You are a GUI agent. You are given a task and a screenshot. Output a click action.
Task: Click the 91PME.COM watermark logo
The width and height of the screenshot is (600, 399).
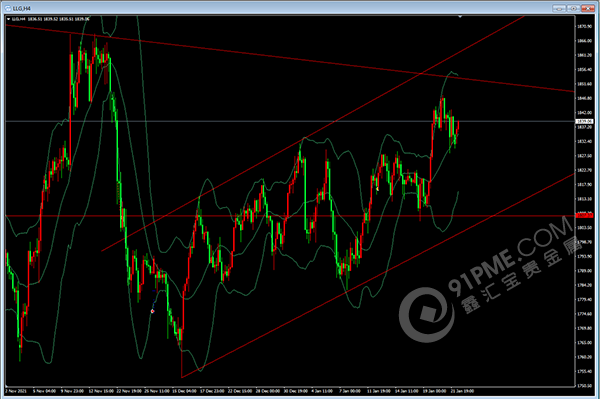pos(427,314)
